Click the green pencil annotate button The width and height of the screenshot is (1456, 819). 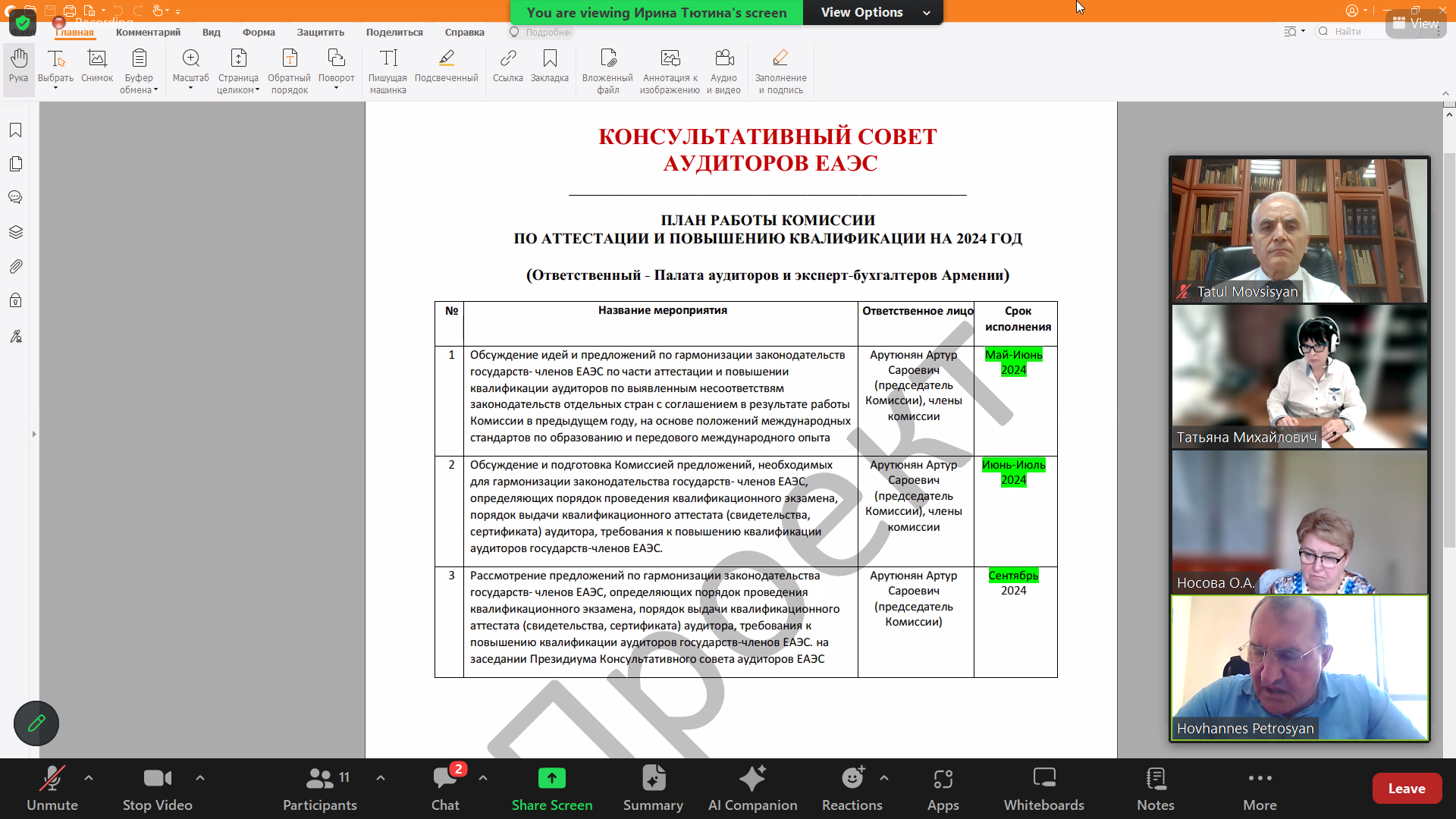click(36, 723)
